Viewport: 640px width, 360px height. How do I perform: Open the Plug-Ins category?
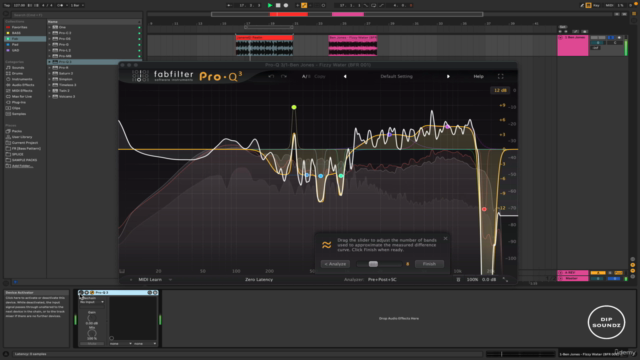[x=19, y=102]
